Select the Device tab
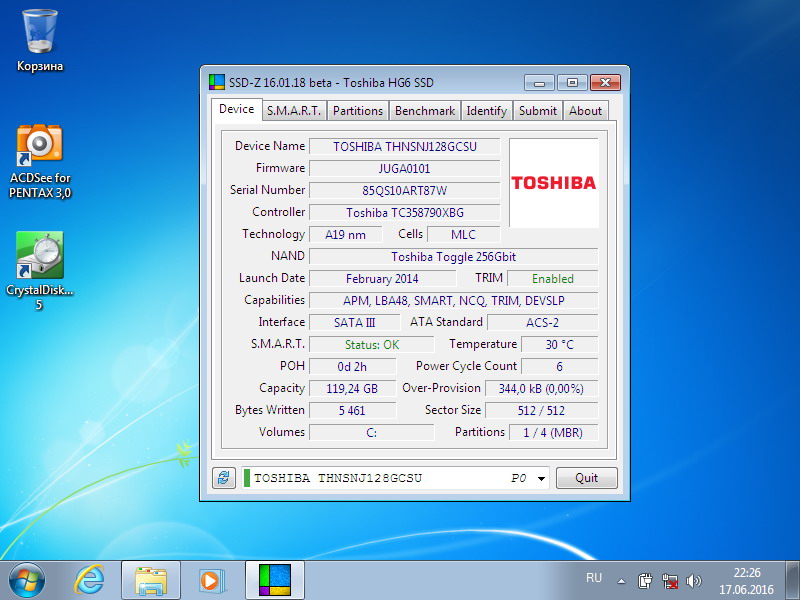The width and height of the screenshot is (800, 600). [x=237, y=109]
